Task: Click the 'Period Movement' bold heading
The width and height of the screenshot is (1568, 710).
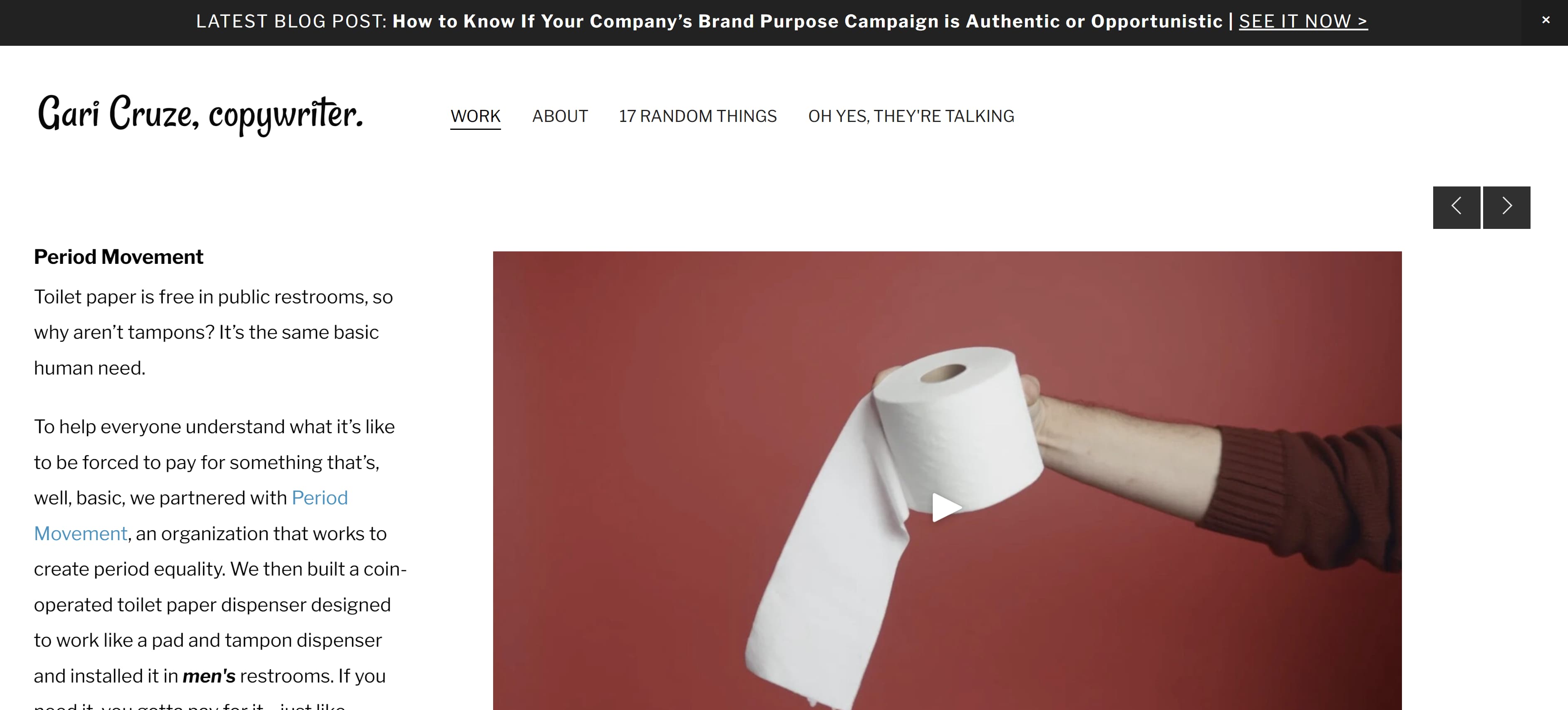Action: pos(119,256)
